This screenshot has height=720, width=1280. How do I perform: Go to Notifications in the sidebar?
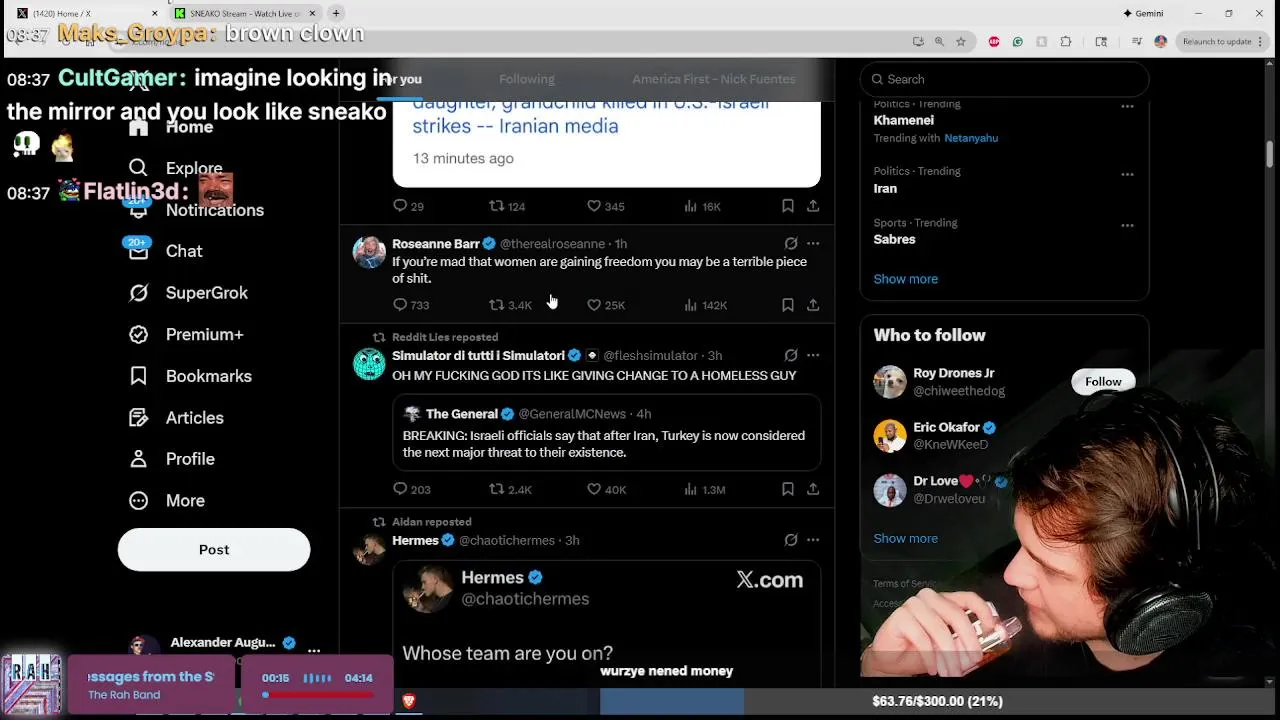click(214, 210)
